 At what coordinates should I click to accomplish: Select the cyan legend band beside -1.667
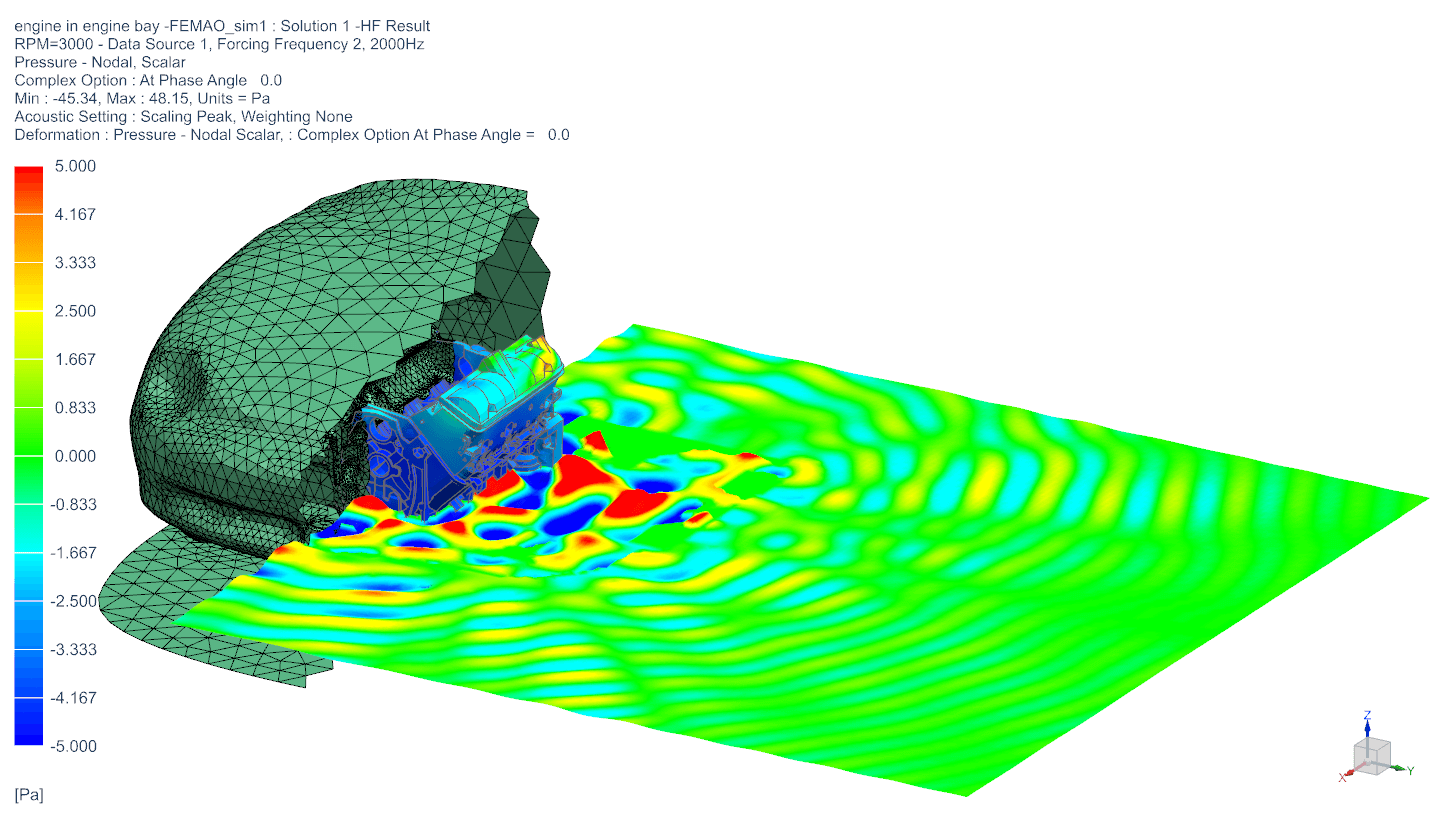pyautogui.click(x=29, y=552)
